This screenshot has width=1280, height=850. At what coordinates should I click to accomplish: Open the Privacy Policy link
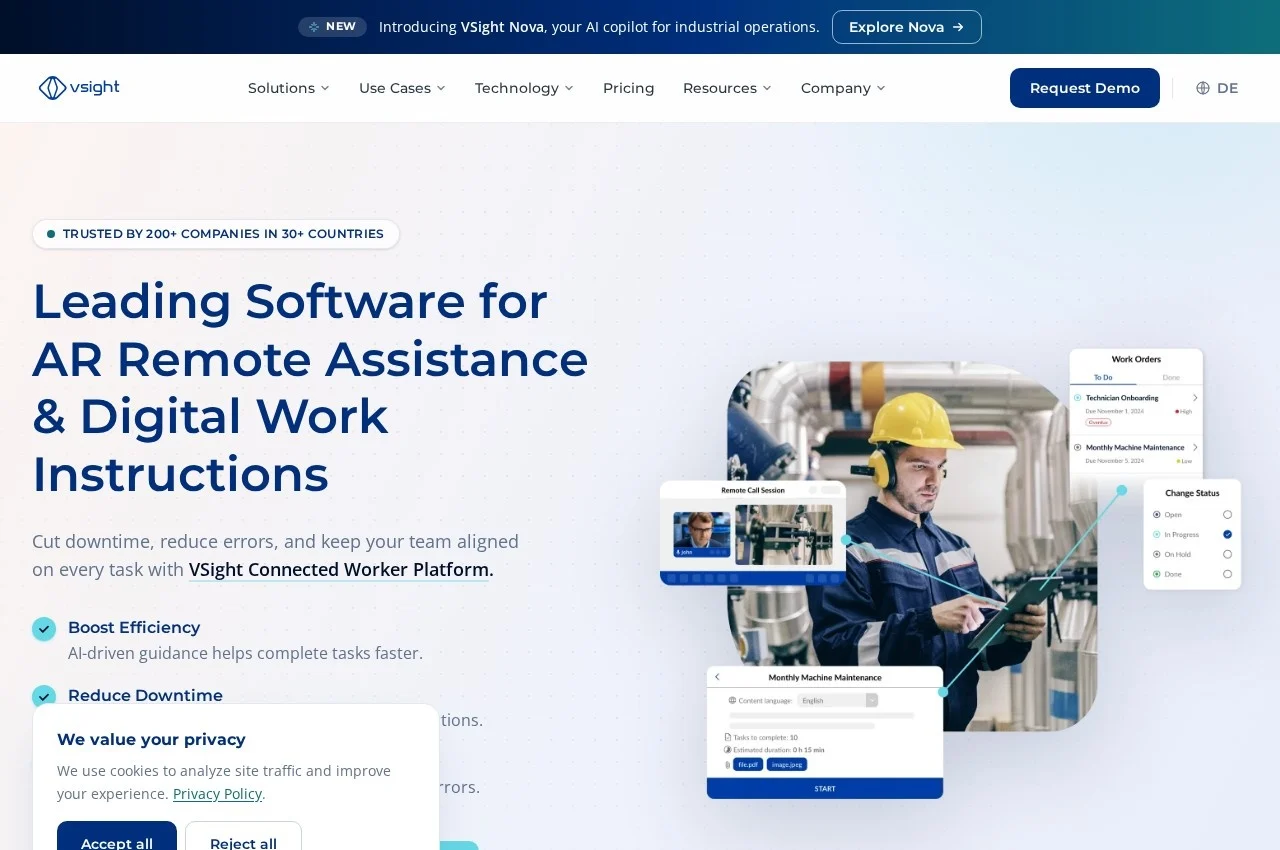[217, 794]
